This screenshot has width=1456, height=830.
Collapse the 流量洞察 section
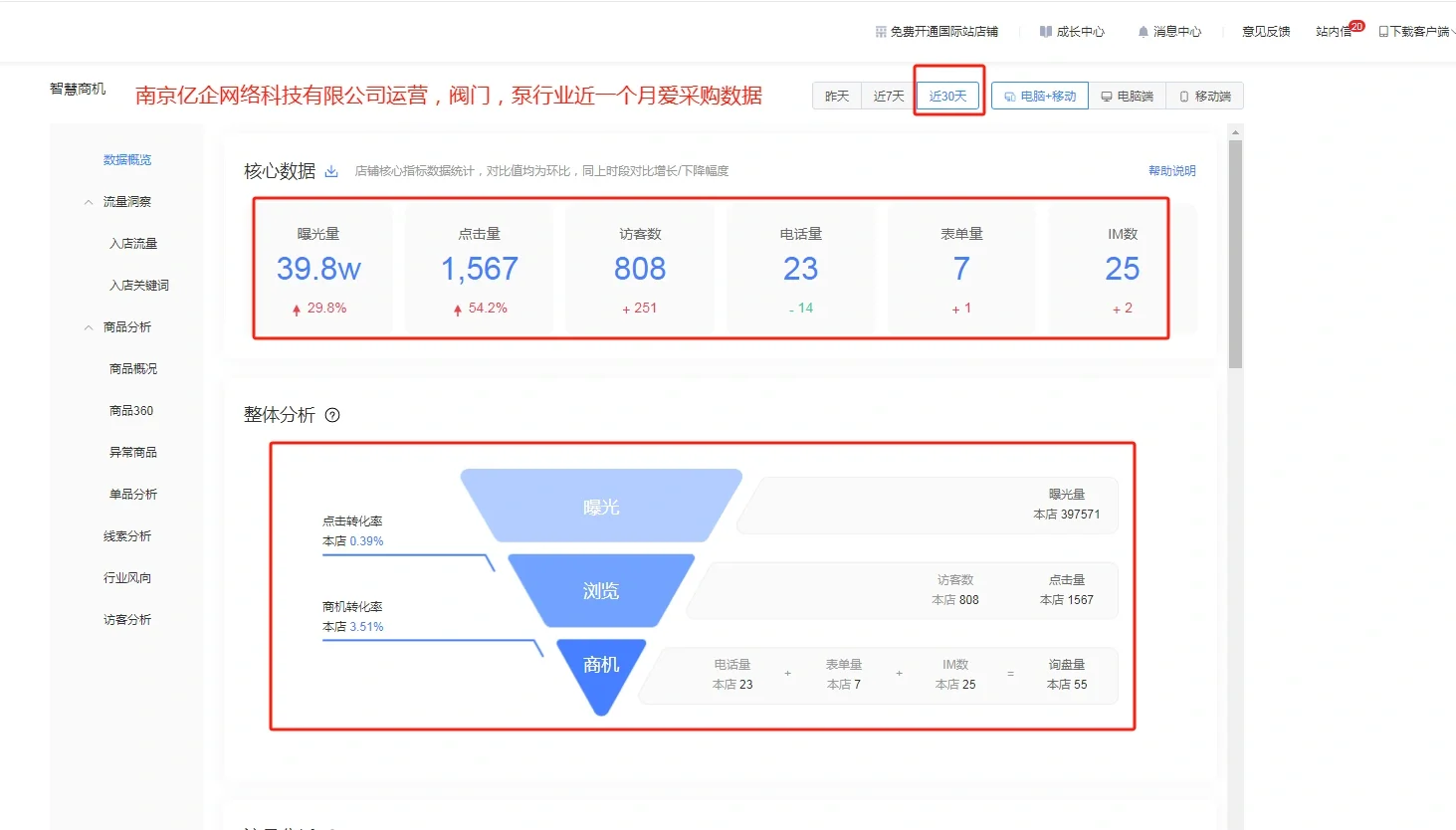pyautogui.click(x=89, y=201)
